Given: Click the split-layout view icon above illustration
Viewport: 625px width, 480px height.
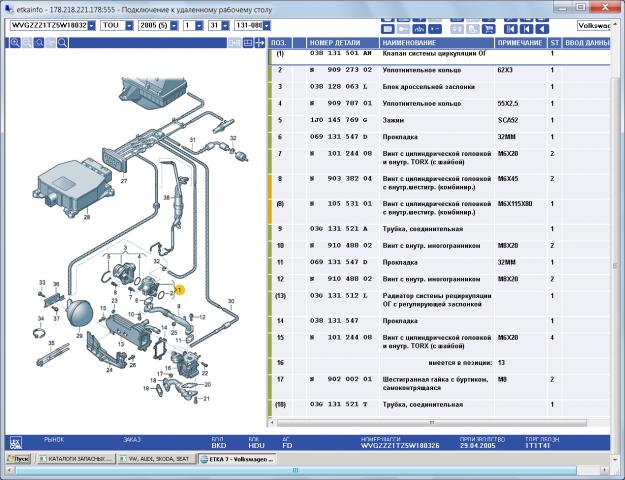Looking at the screenshot, I should click(x=248, y=43).
